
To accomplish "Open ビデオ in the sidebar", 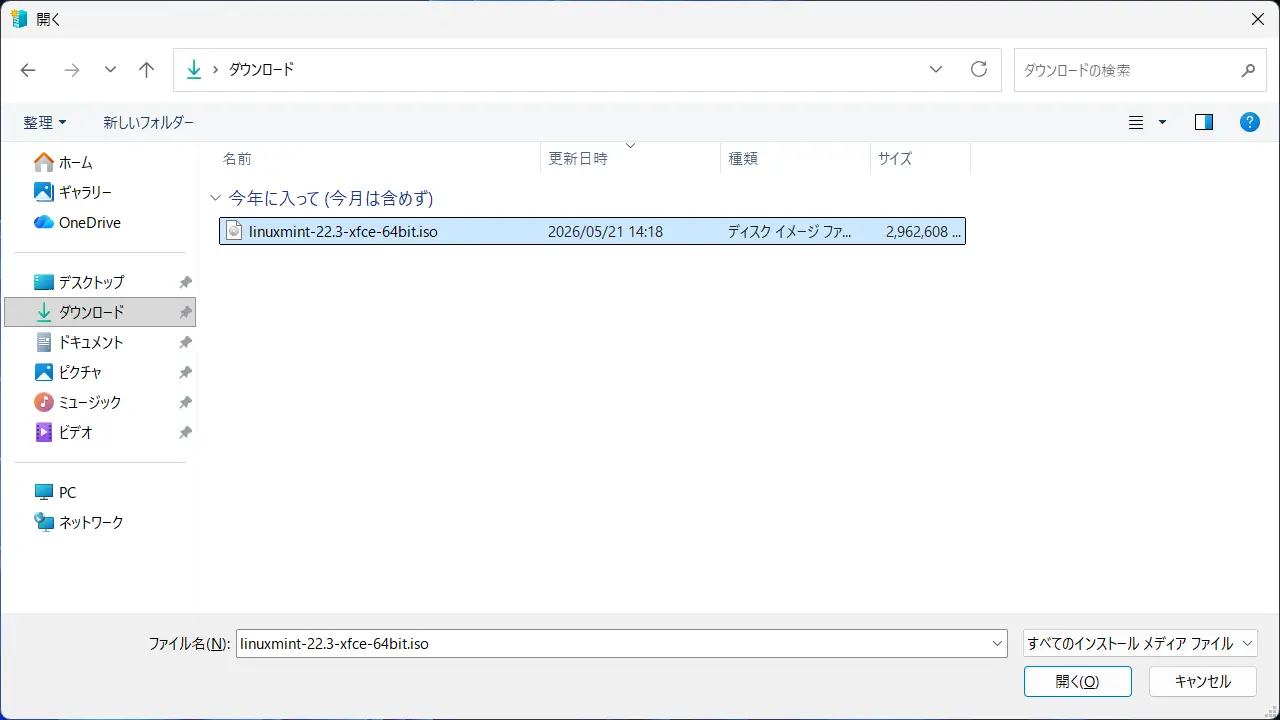I will [x=100, y=432].
